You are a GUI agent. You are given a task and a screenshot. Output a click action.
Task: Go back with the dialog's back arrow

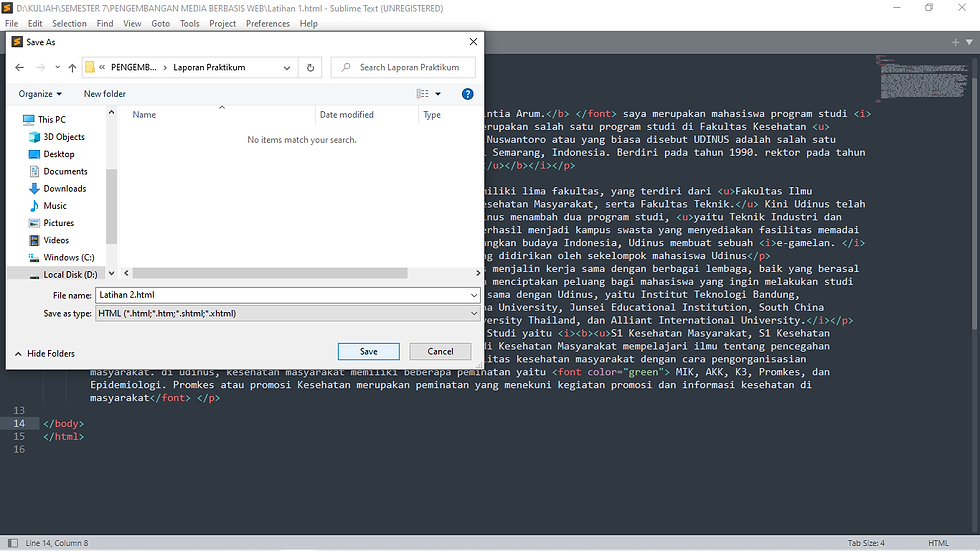click(x=19, y=67)
